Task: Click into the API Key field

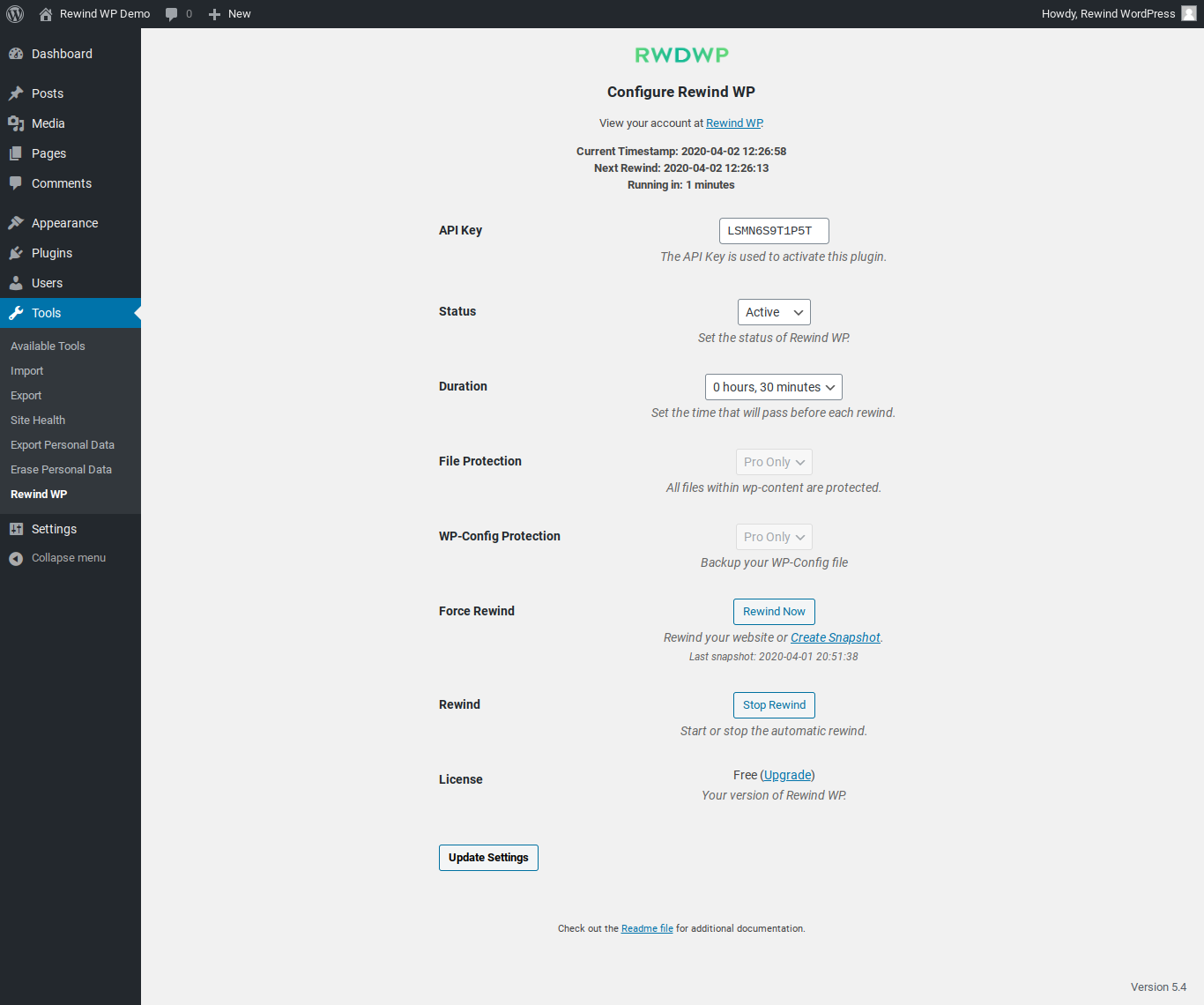Action: point(774,231)
